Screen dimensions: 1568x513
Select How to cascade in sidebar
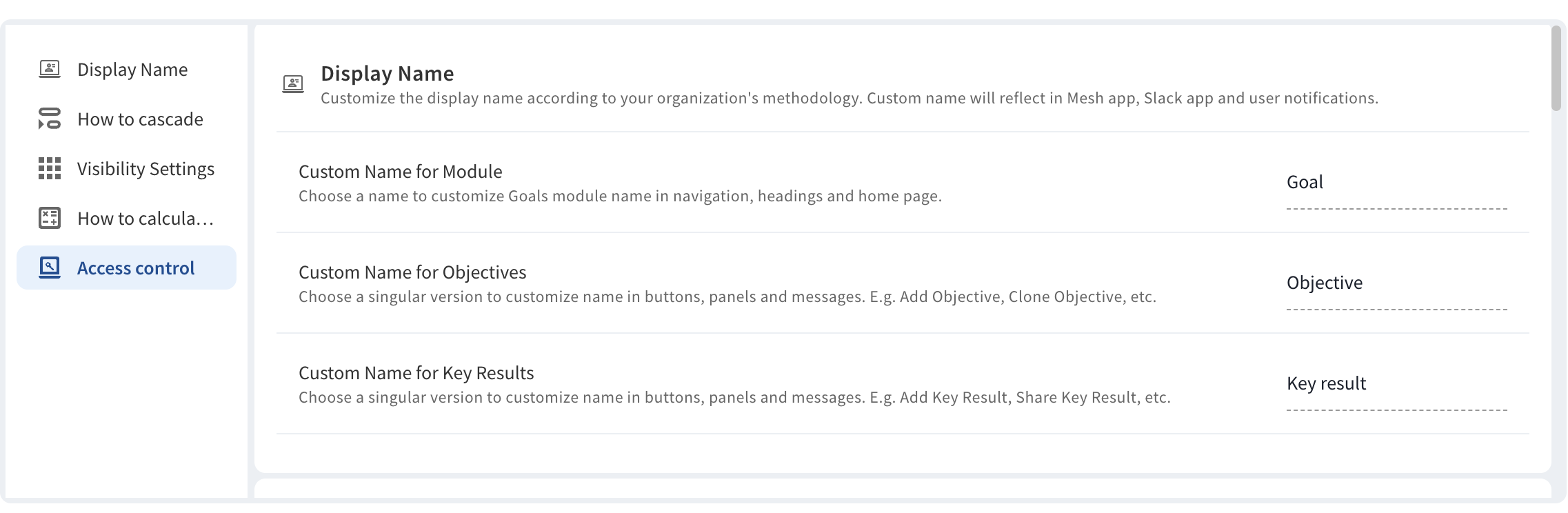tap(127, 119)
